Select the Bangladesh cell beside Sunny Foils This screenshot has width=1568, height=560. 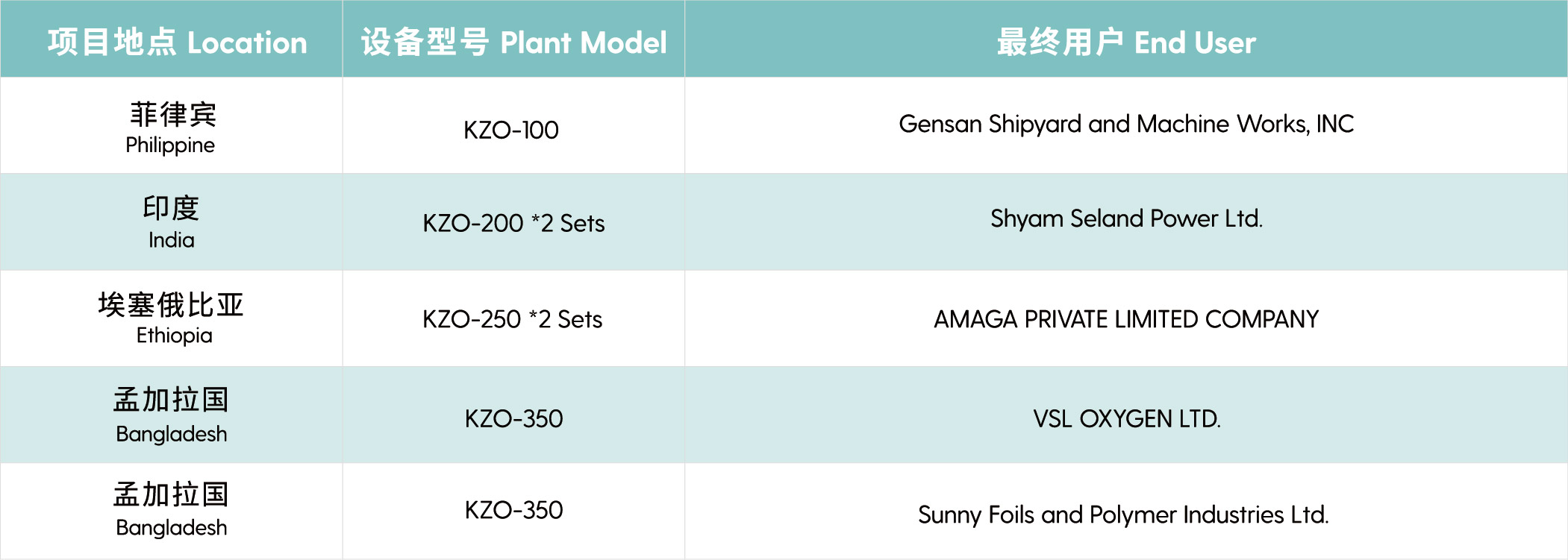click(171, 511)
